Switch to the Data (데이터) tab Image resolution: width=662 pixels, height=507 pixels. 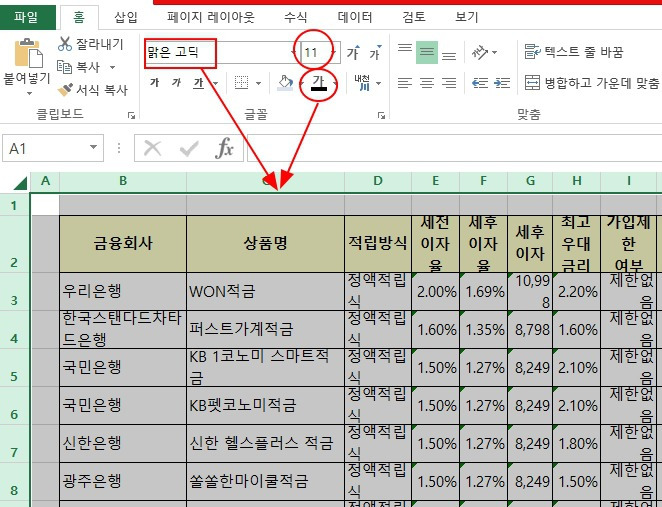(355, 17)
